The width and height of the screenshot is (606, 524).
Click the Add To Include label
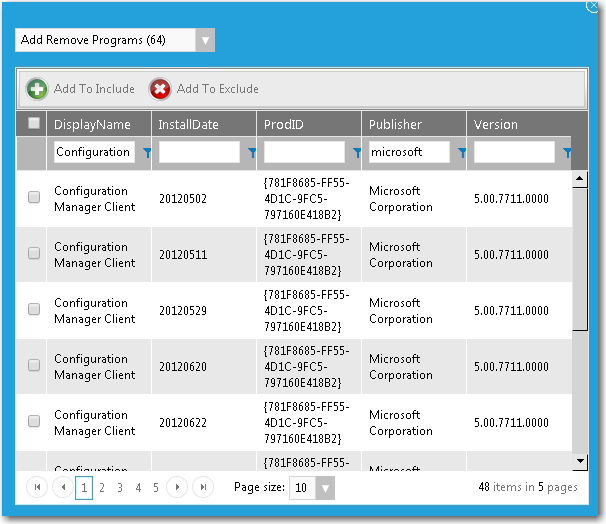coord(94,89)
